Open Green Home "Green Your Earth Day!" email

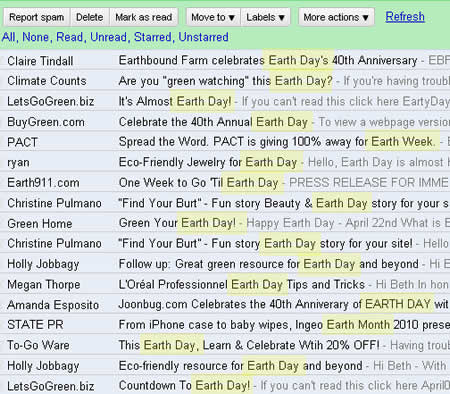click(x=225, y=223)
